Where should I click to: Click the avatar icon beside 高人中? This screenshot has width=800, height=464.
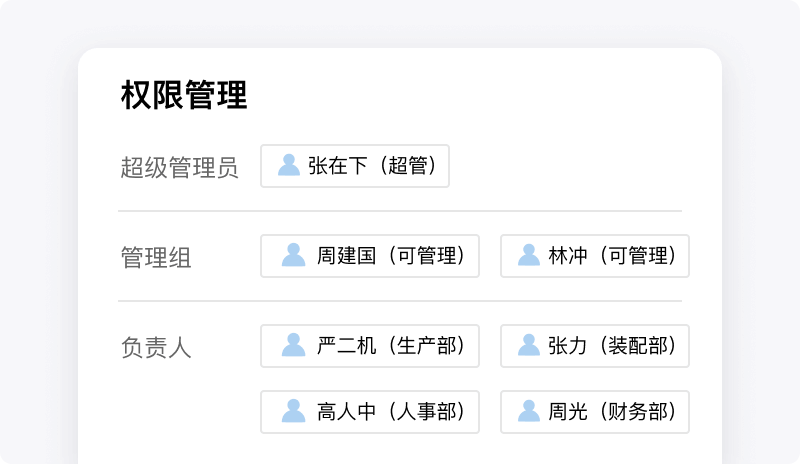(293, 411)
